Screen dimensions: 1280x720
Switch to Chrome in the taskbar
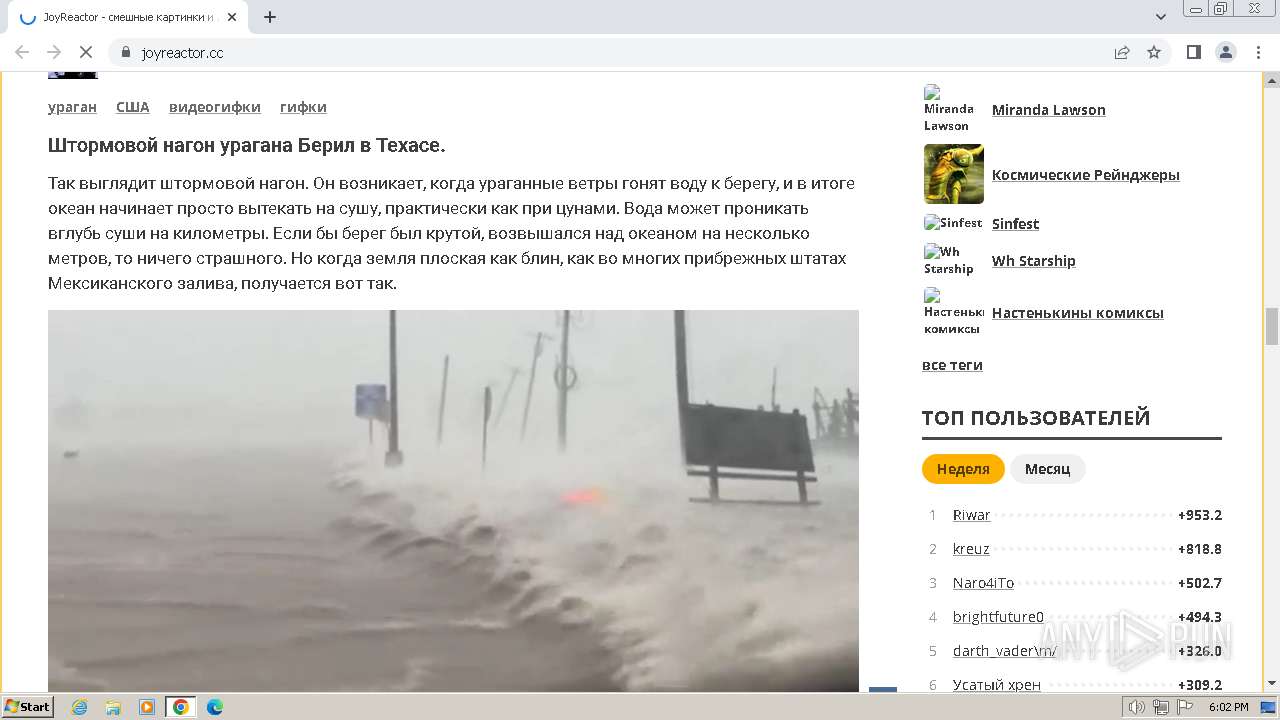pos(181,707)
